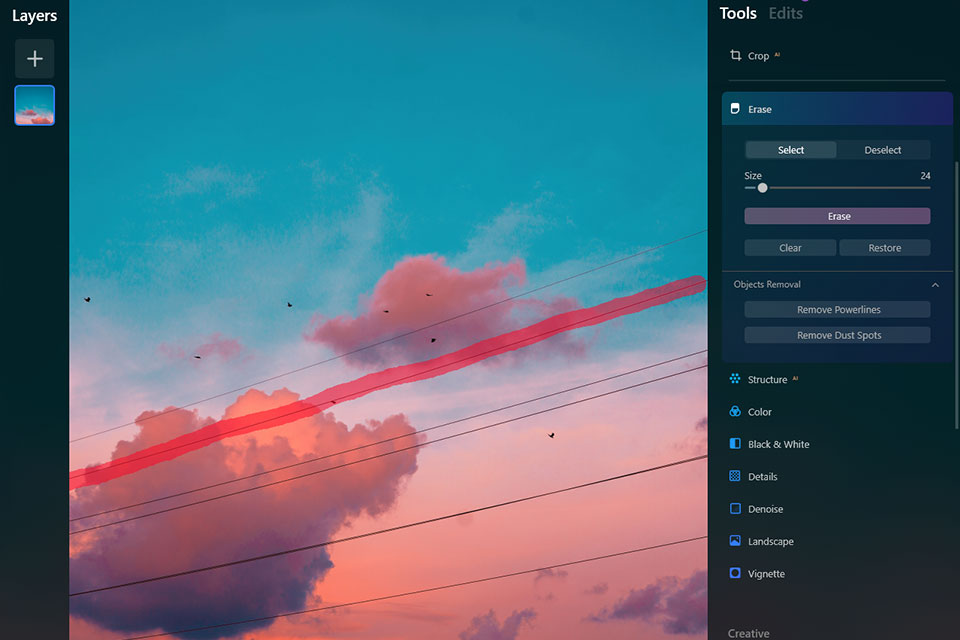
Task: Click the Color tool icon
Action: point(735,412)
